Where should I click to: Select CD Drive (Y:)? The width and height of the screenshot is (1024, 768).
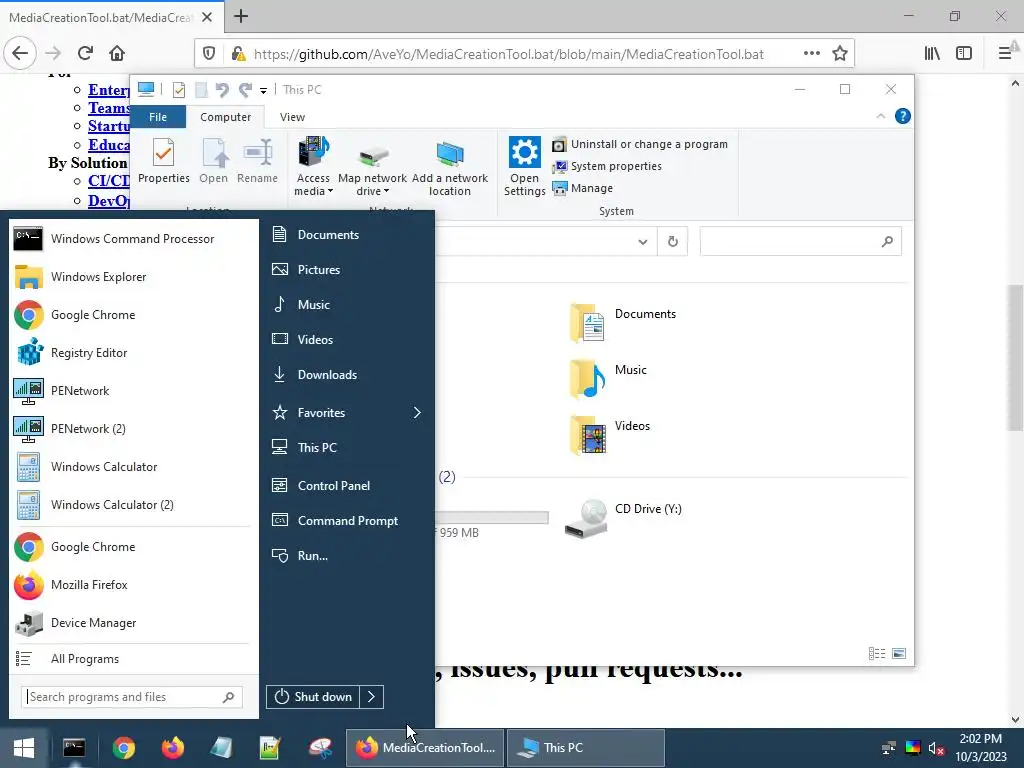point(624,519)
